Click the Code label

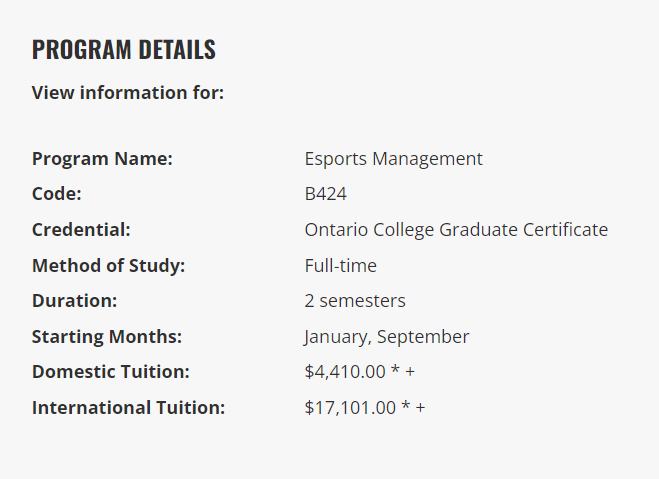57,194
